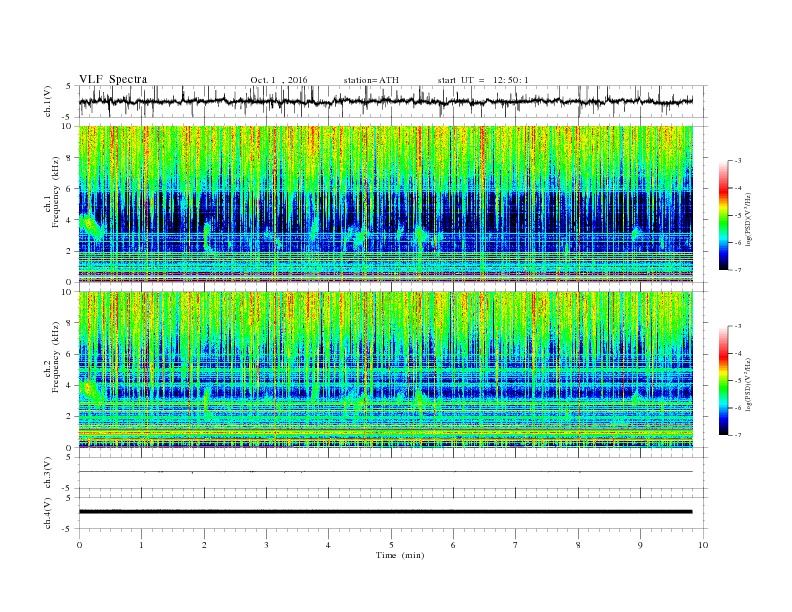Click the time axis tick label "4"
The image size is (792, 612).
328,545
